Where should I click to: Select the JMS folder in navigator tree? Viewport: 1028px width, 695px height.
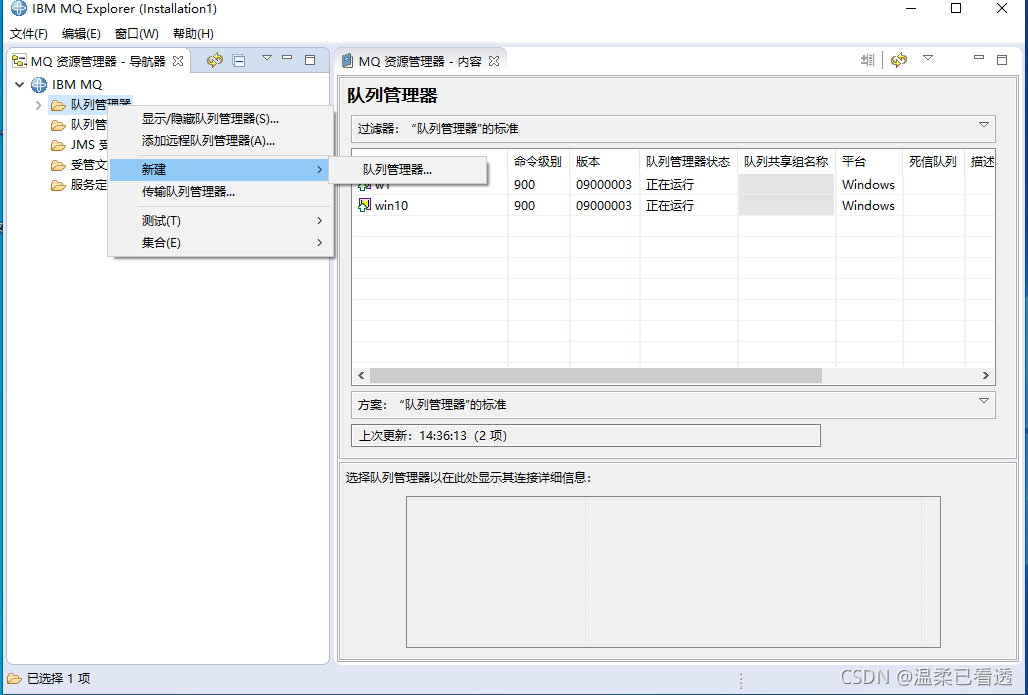pyautogui.click(x=80, y=145)
